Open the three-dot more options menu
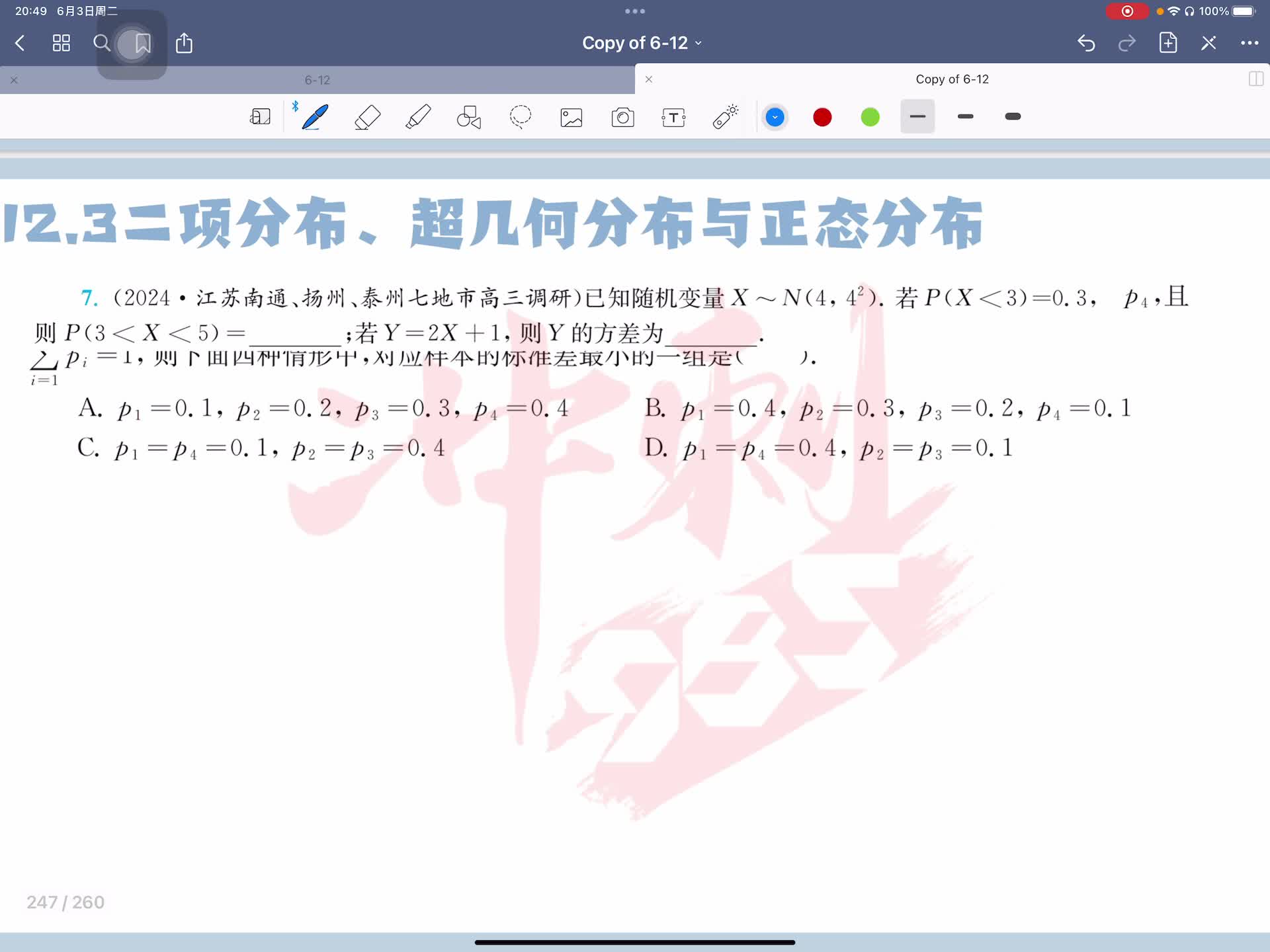Screen dimensions: 1270x952 (1249, 44)
